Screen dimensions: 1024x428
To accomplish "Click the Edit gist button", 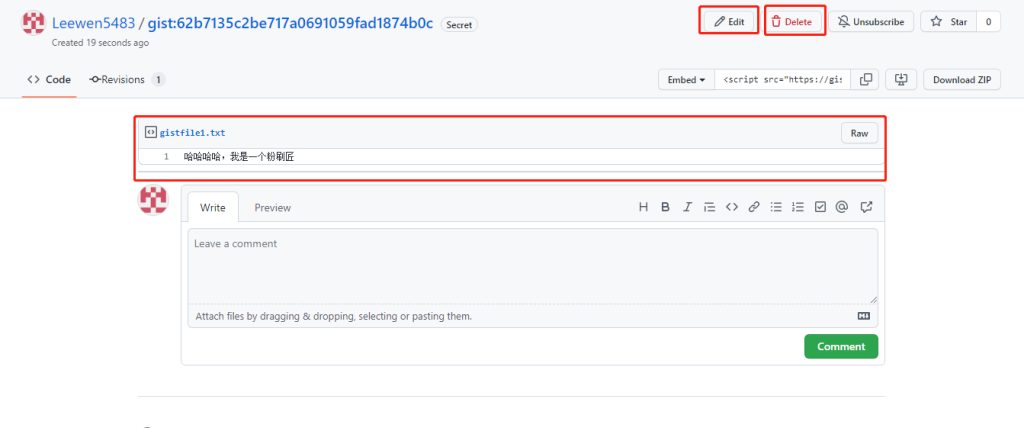I will [729, 22].
